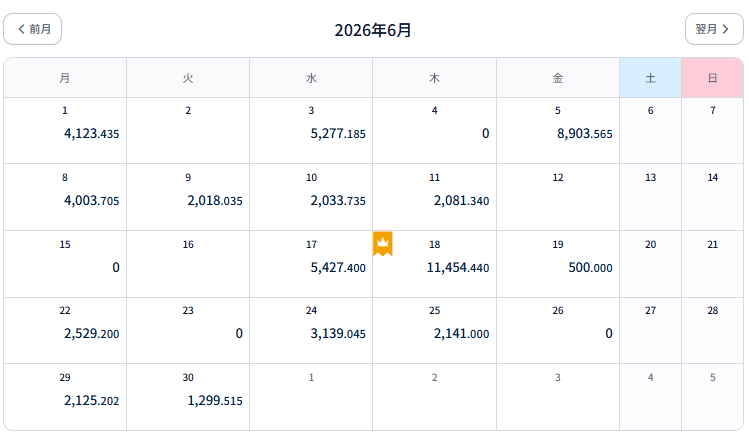Select June 29 cell showing 2,125.202
Viewport: 749px width, 434px height.
coord(65,397)
